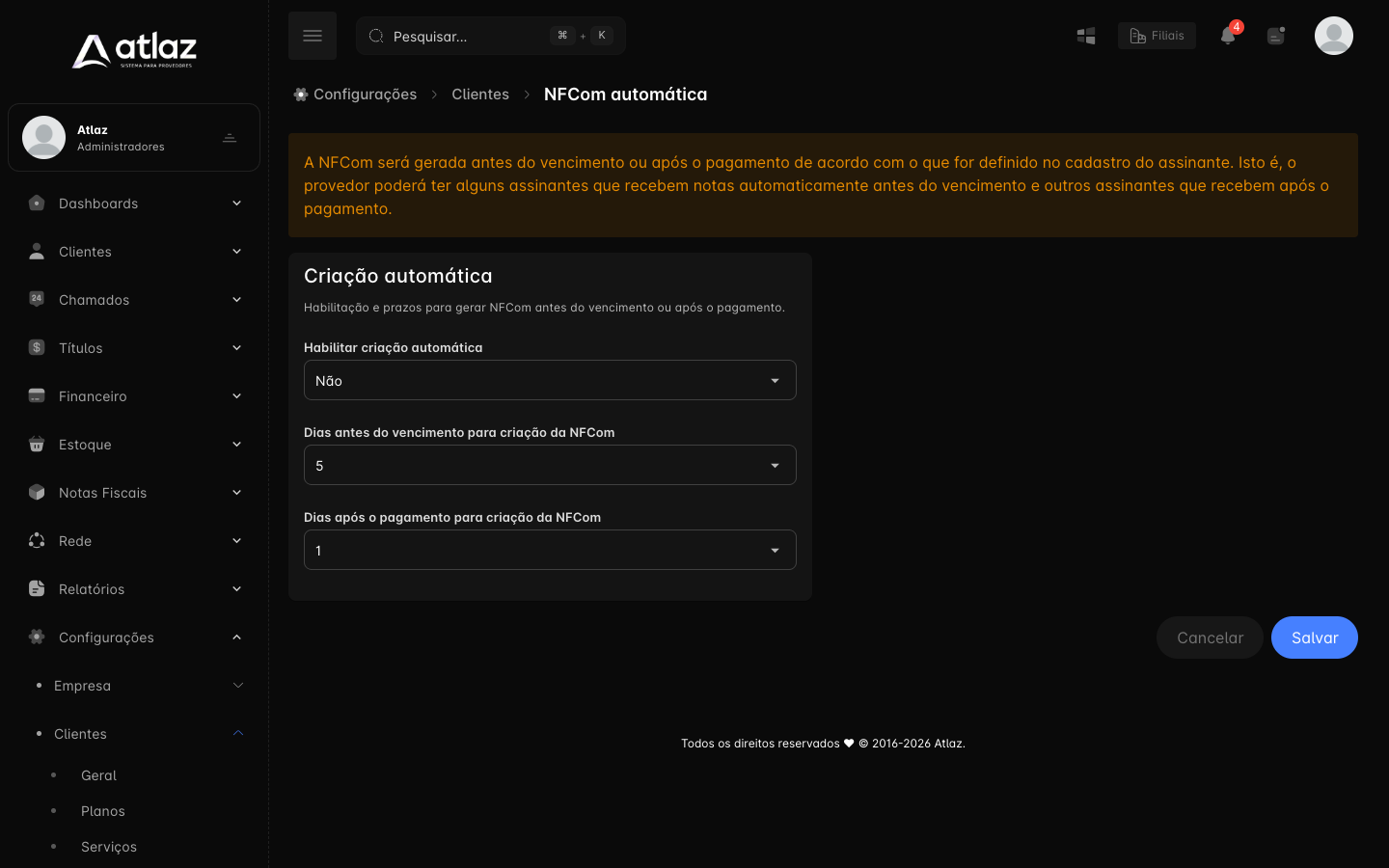Click the Chamados 24 icon

click(37, 299)
